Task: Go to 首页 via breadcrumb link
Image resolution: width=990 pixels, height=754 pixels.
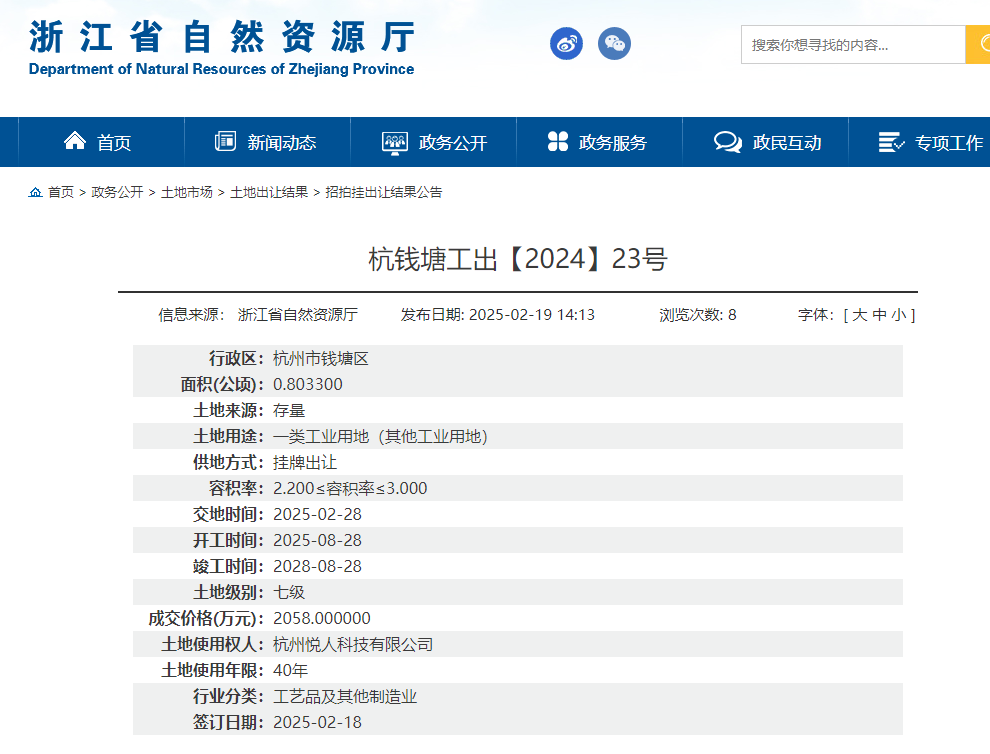Action: click(61, 192)
